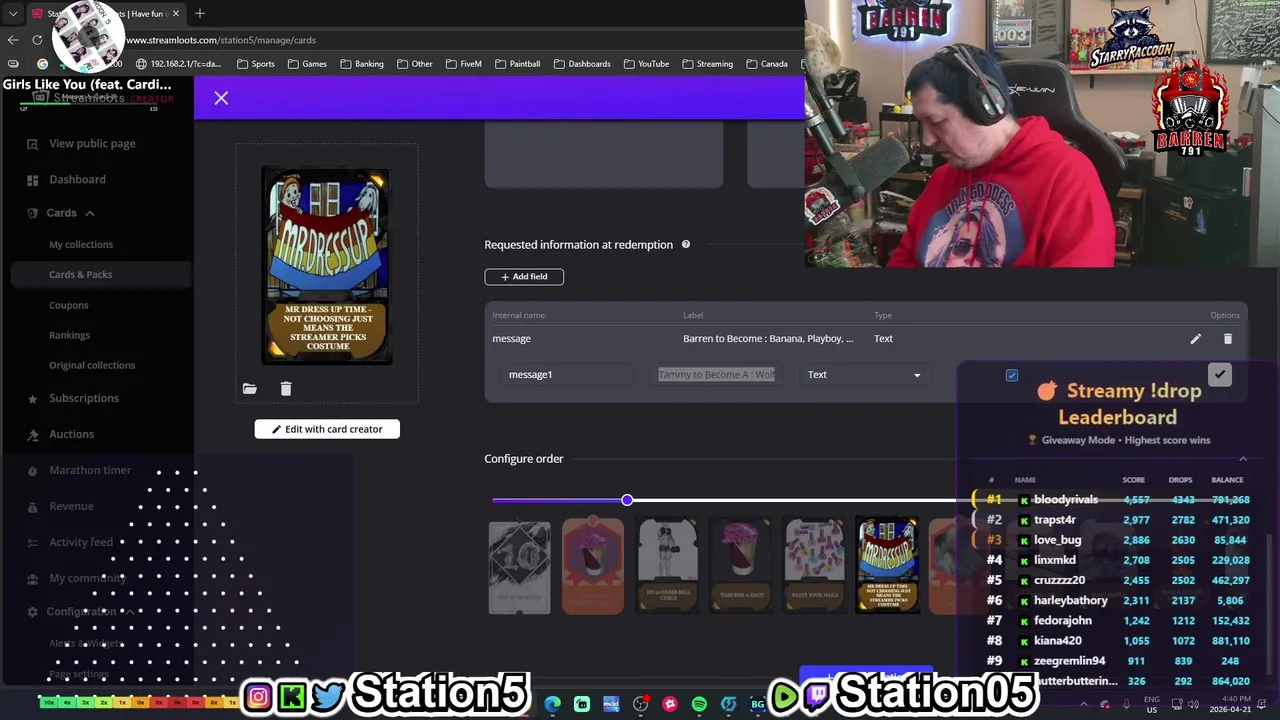Open Microsoft Edge from the taskbar
Screen dimensions: 1280x720
[x=553, y=704]
